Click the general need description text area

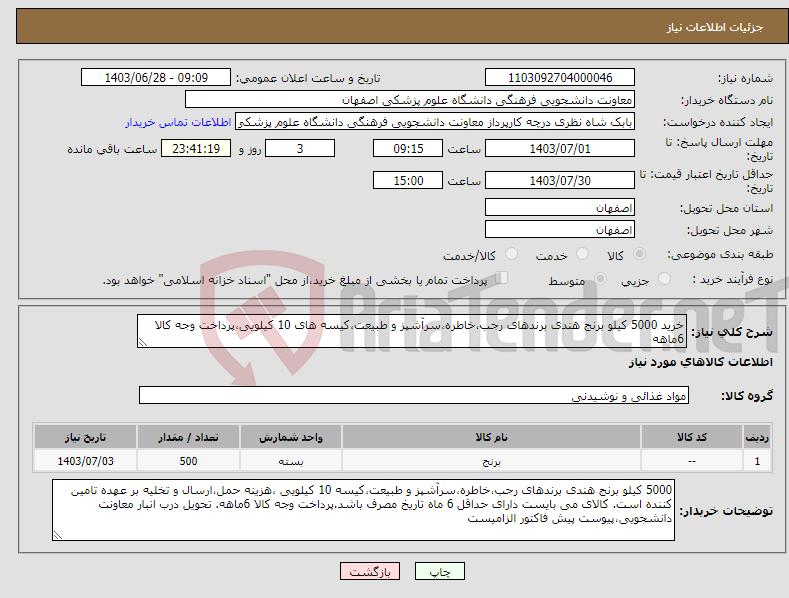point(412,331)
